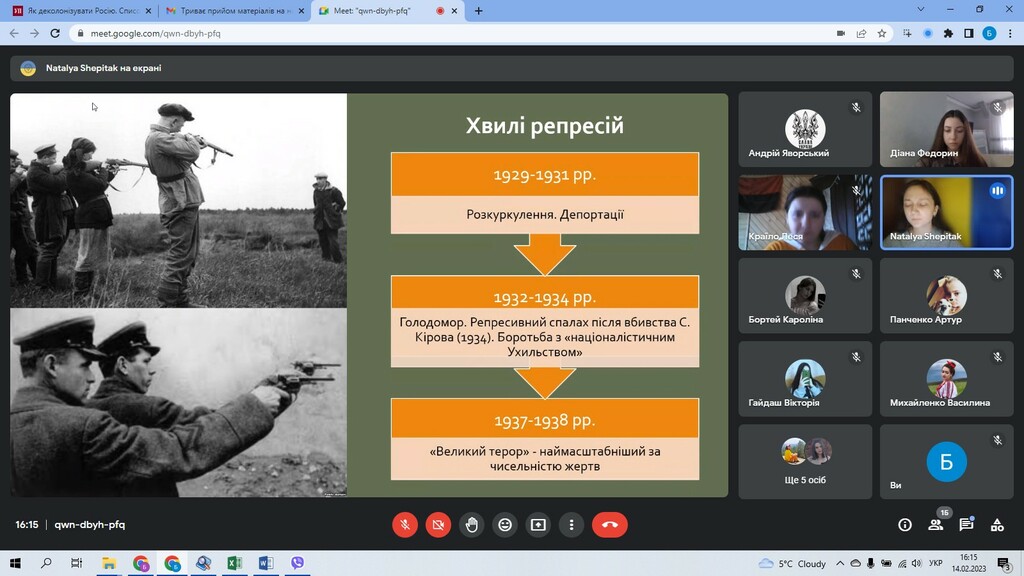Bookmark this page with the star icon
Image resolution: width=1024 pixels, height=576 pixels.
[882, 33]
